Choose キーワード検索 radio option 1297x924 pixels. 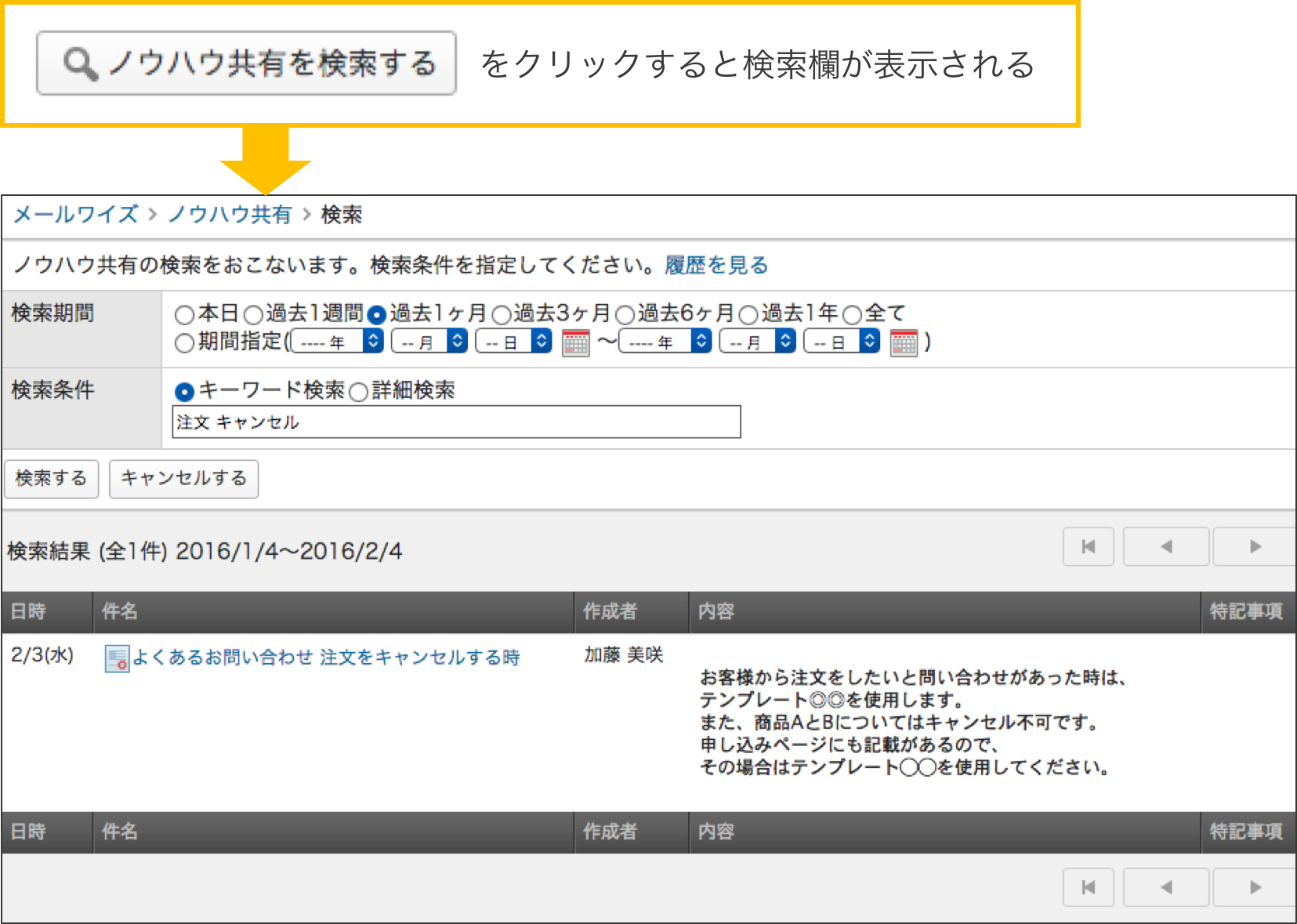pos(184,391)
